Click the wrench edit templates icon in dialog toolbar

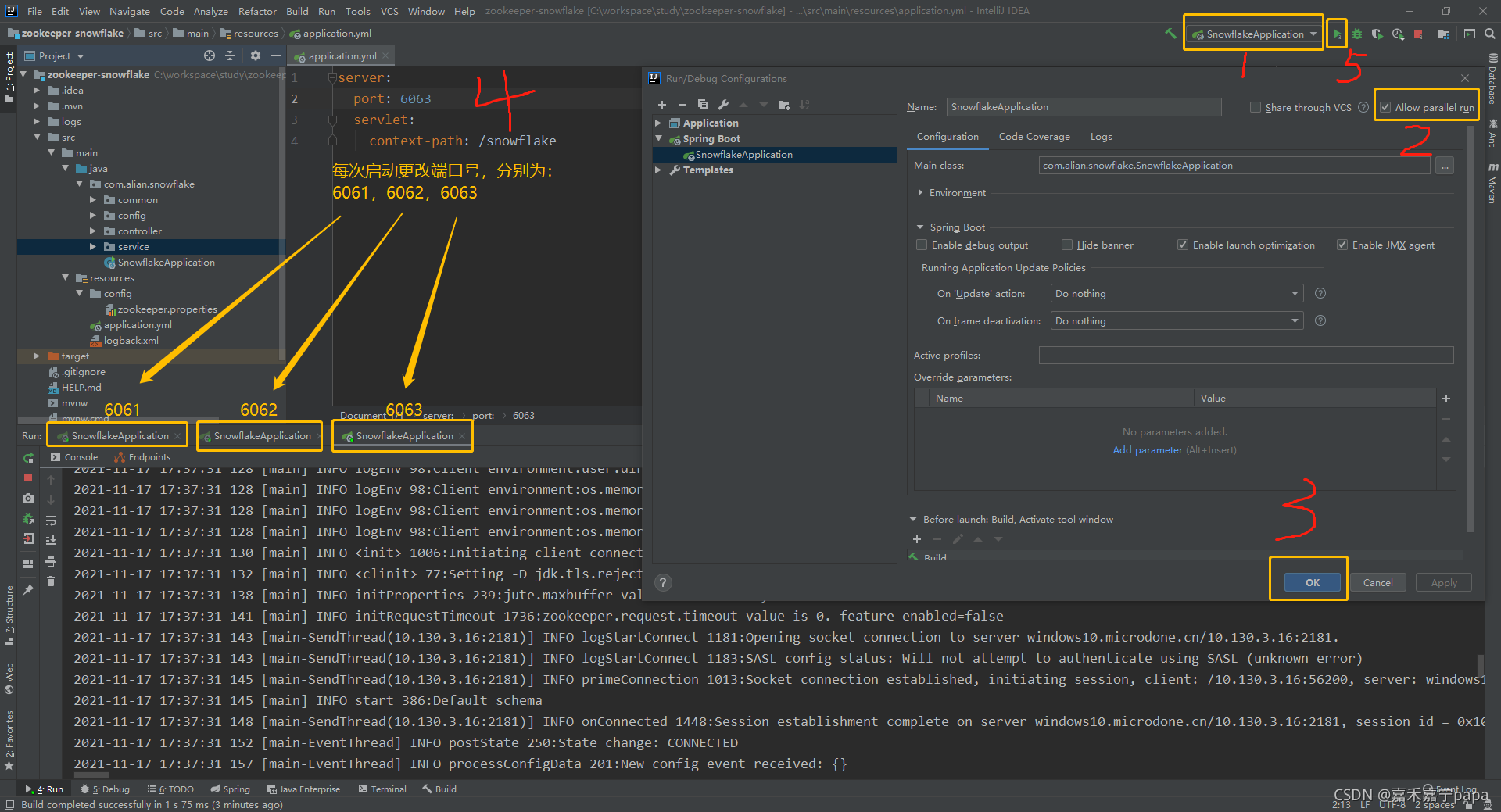click(x=723, y=105)
